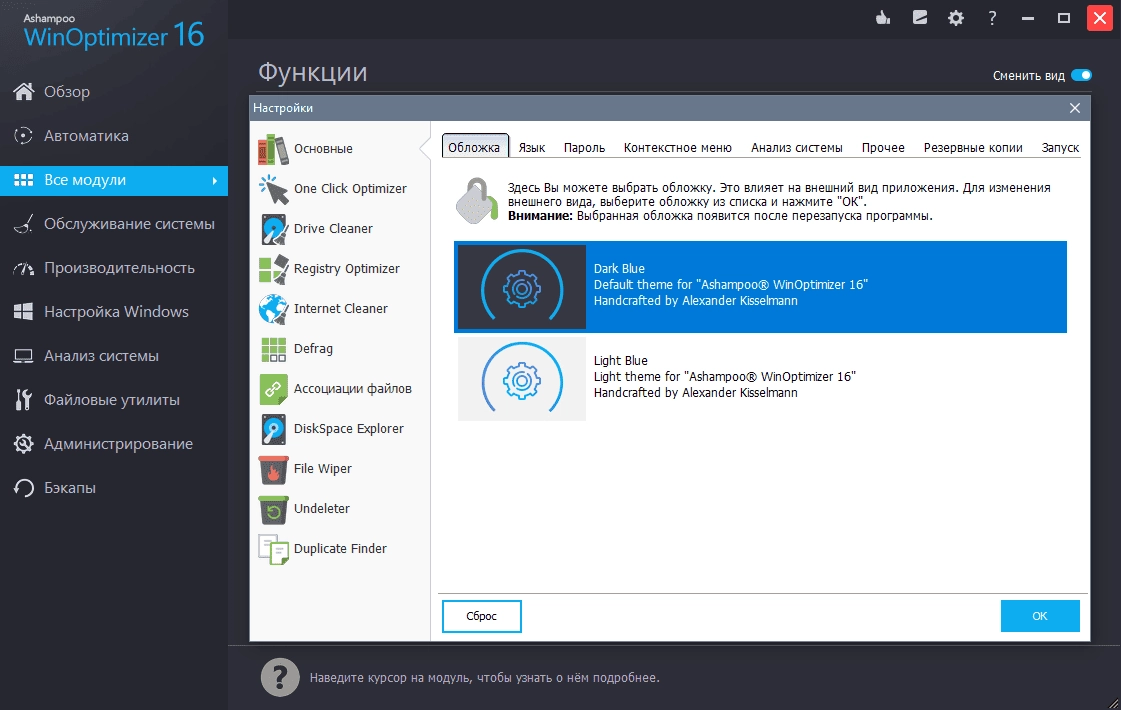This screenshot has width=1121, height=710.
Task: Click the Dark Blue theme description text
Action: point(731,285)
